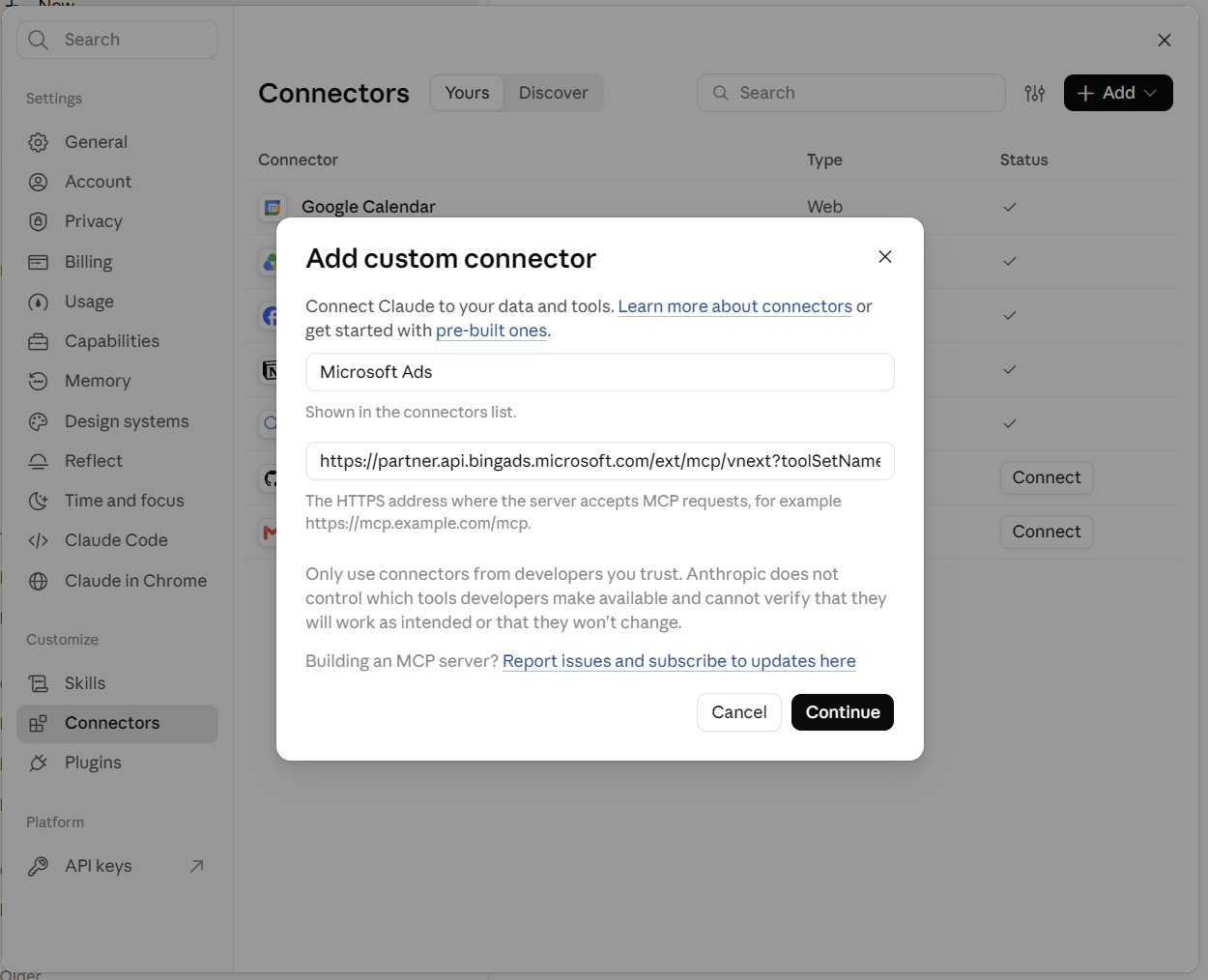Click the General gear icon
The image size is (1208, 980).
[x=38, y=142]
